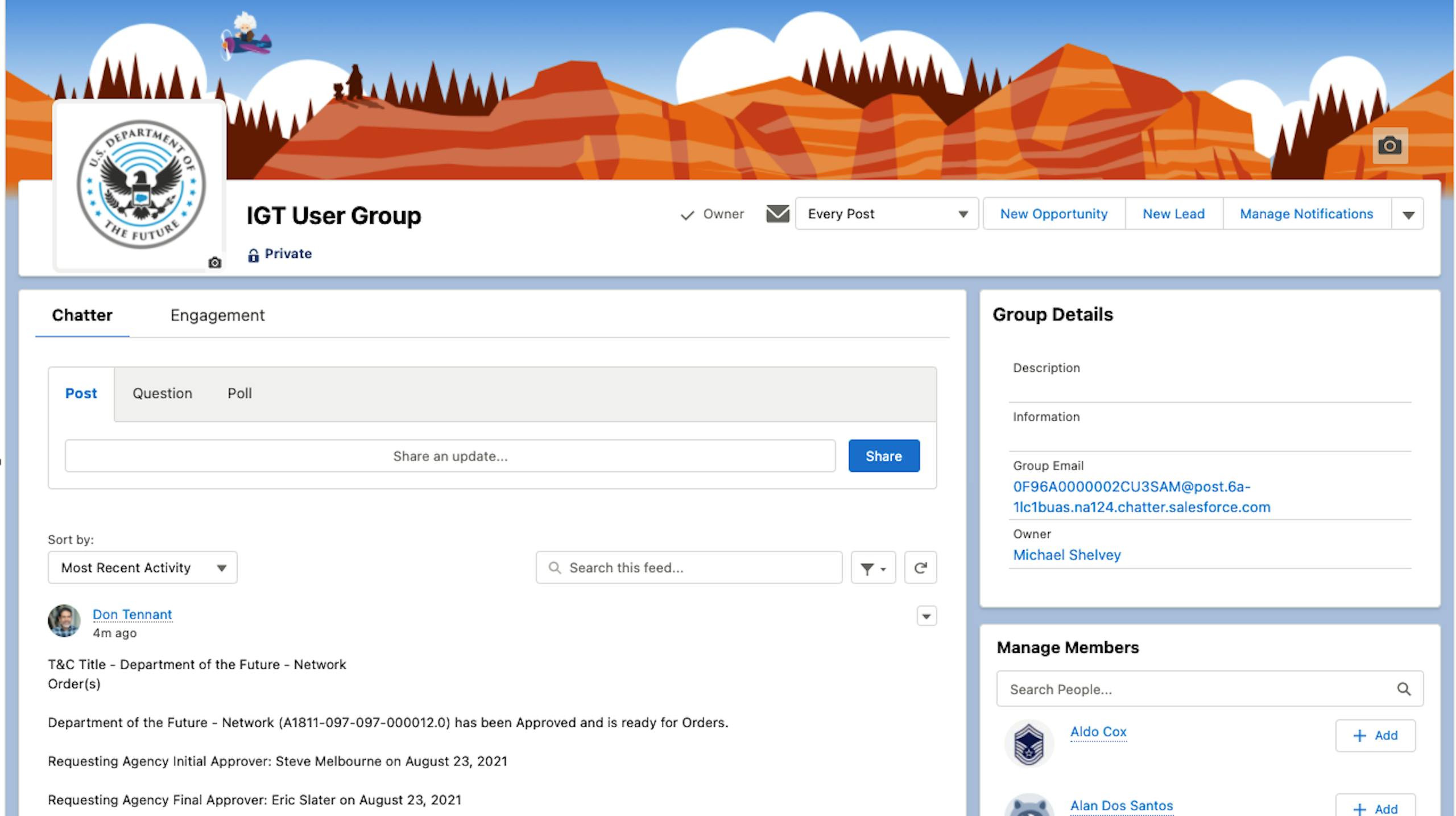Refresh the Chatter feed
Viewport: 1456px width, 816px height.
(920, 568)
